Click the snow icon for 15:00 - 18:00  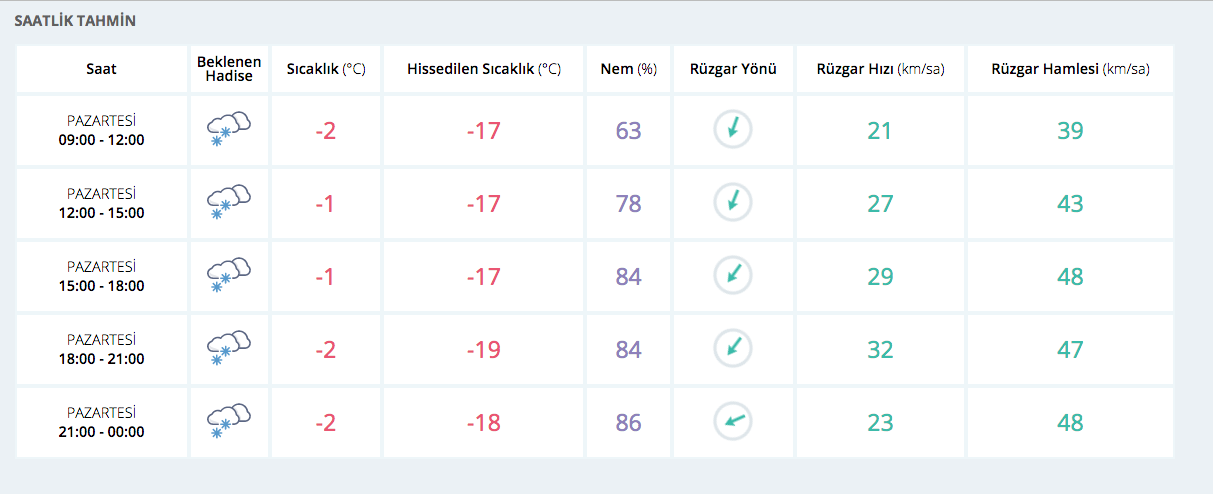(228, 276)
